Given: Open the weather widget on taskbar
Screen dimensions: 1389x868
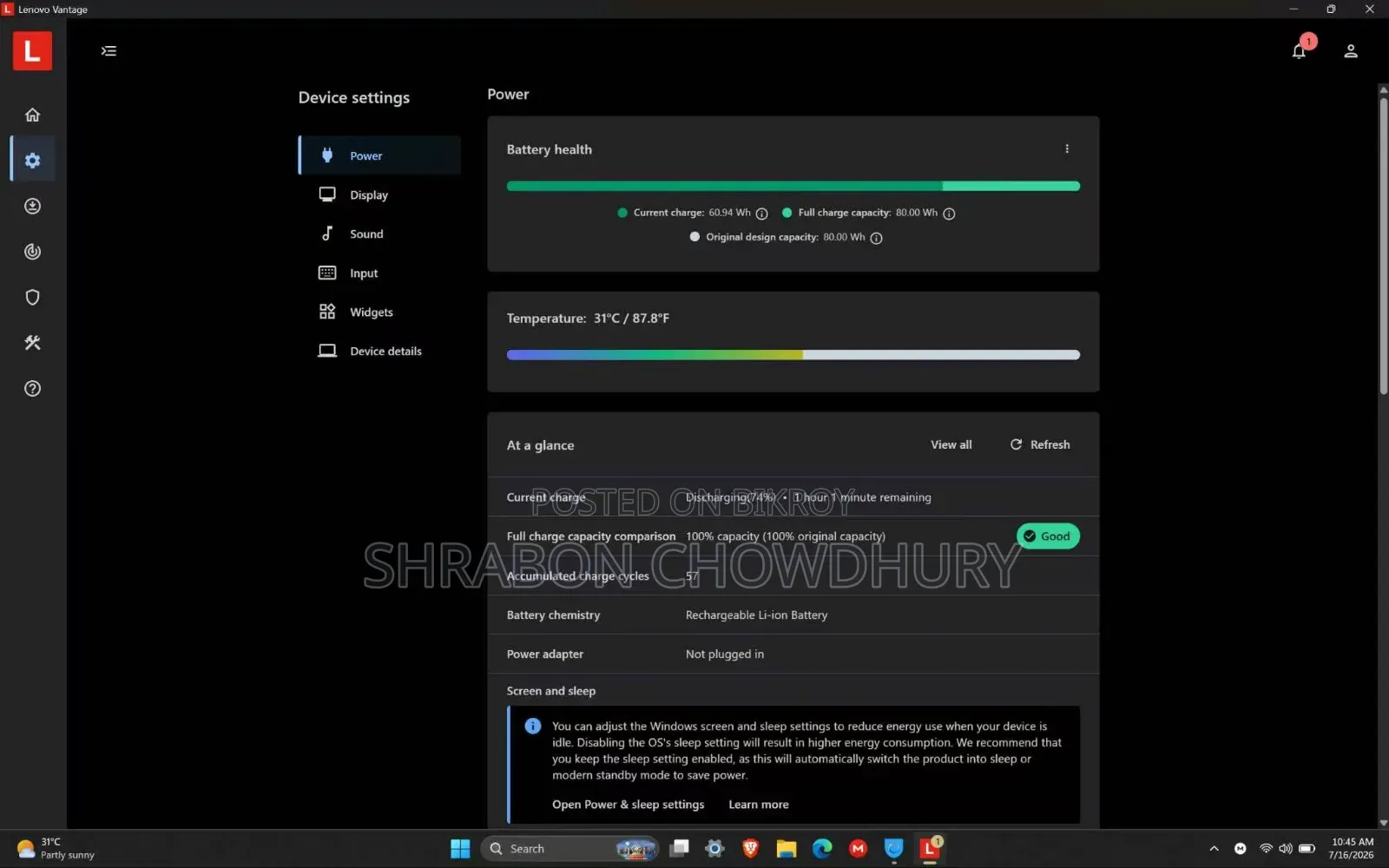Looking at the screenshot, I should click(x=56, y=848).
